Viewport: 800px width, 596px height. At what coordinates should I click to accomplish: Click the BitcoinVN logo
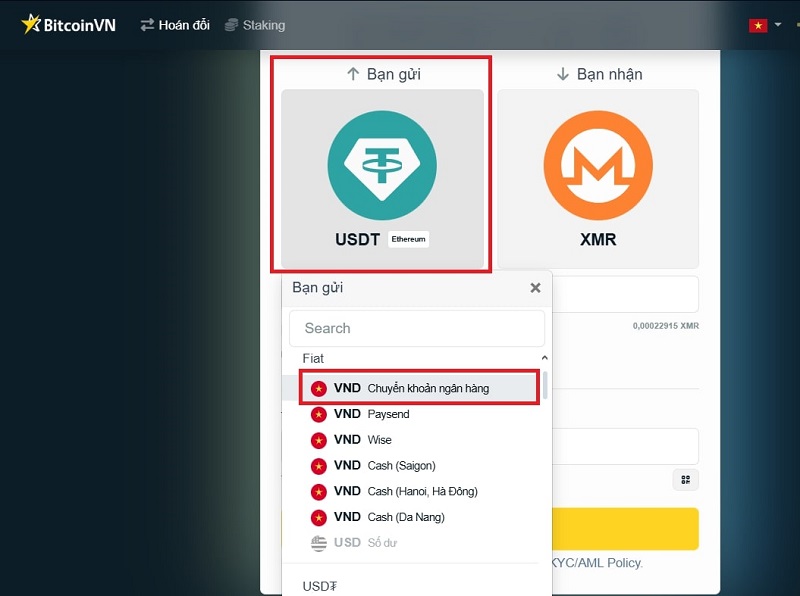click(68, 25)
